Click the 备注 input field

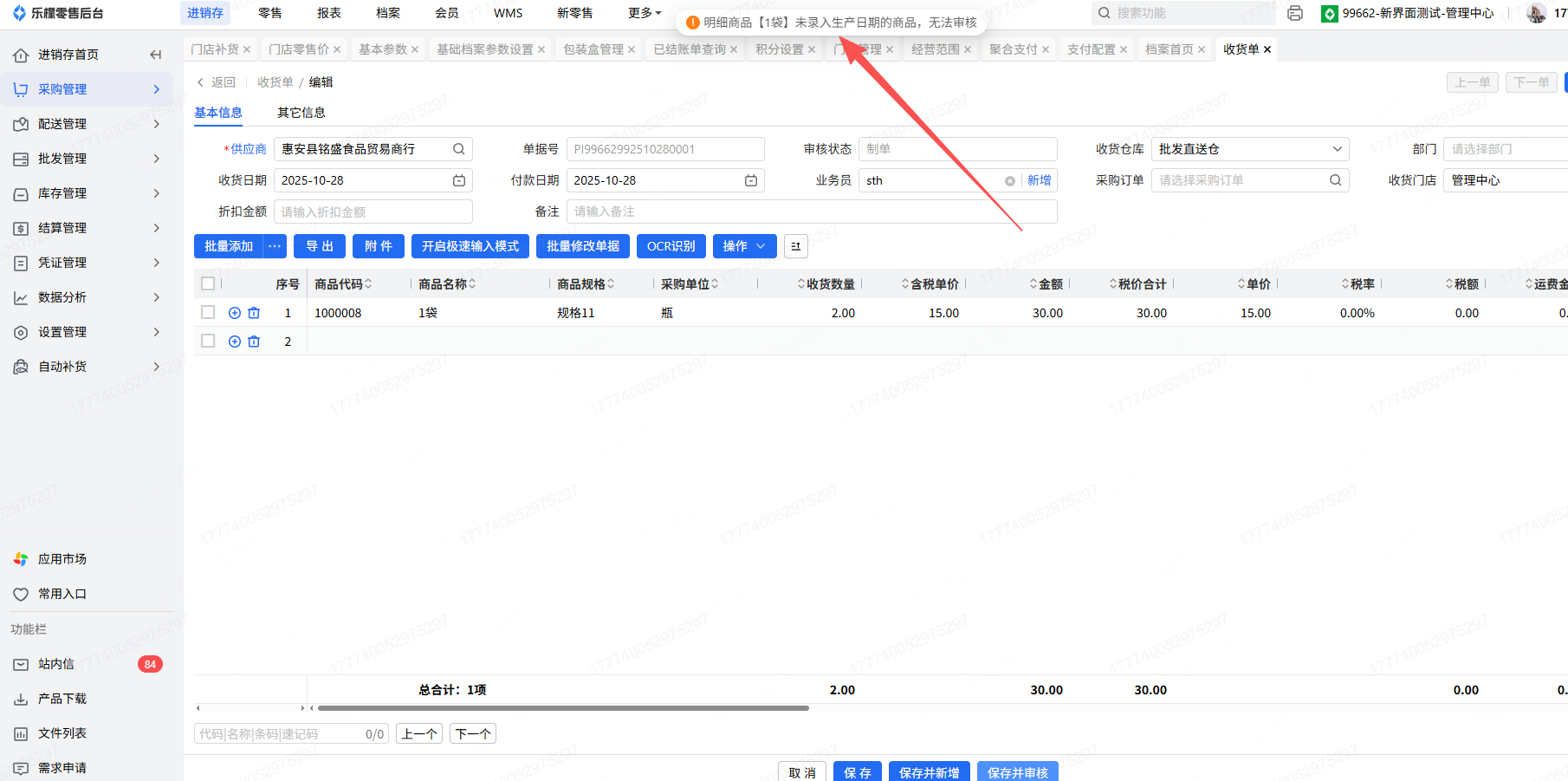pyautogui.click(x=812, y=212)
